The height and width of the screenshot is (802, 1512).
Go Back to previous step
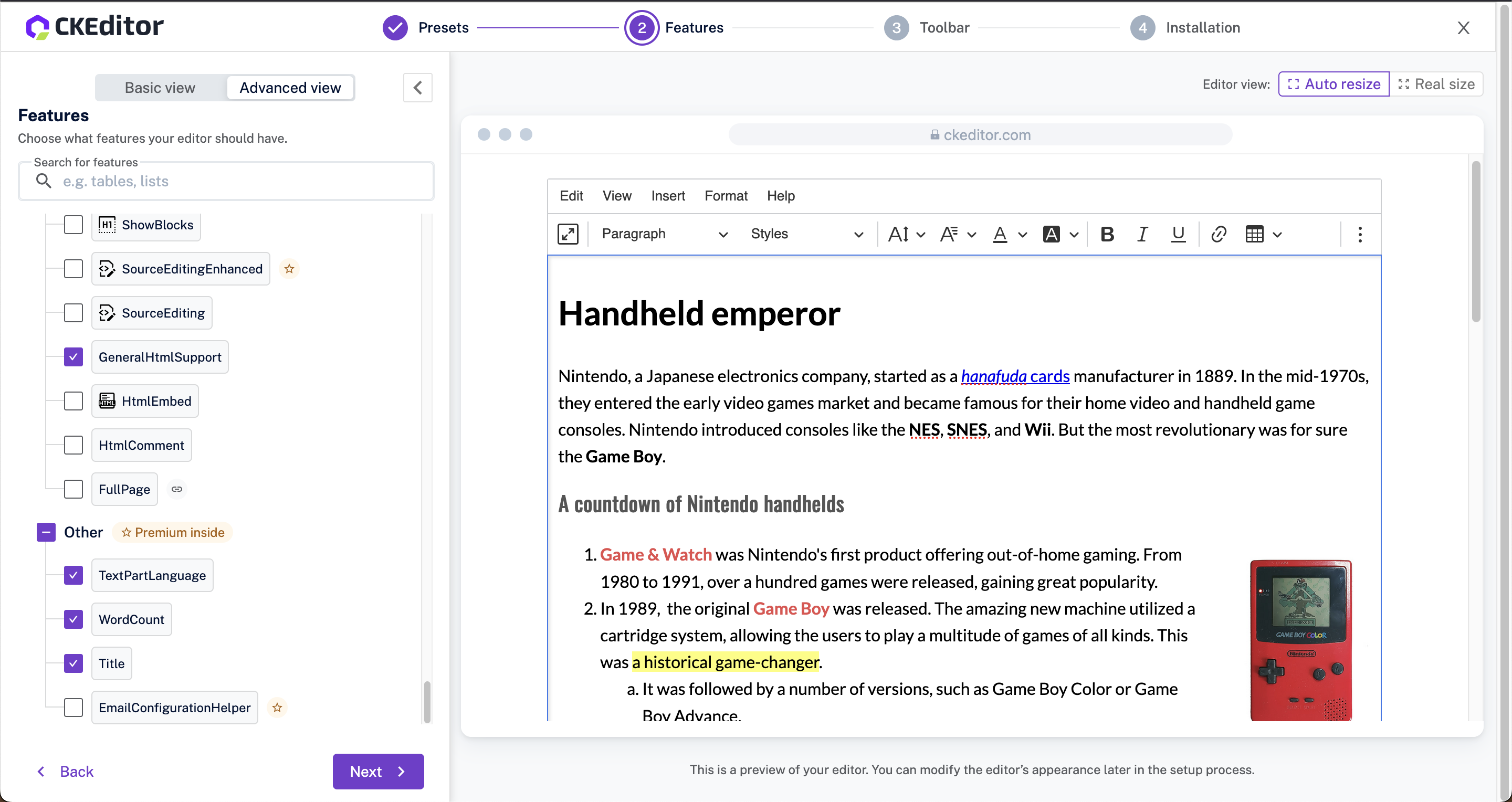tap(65, 772)
